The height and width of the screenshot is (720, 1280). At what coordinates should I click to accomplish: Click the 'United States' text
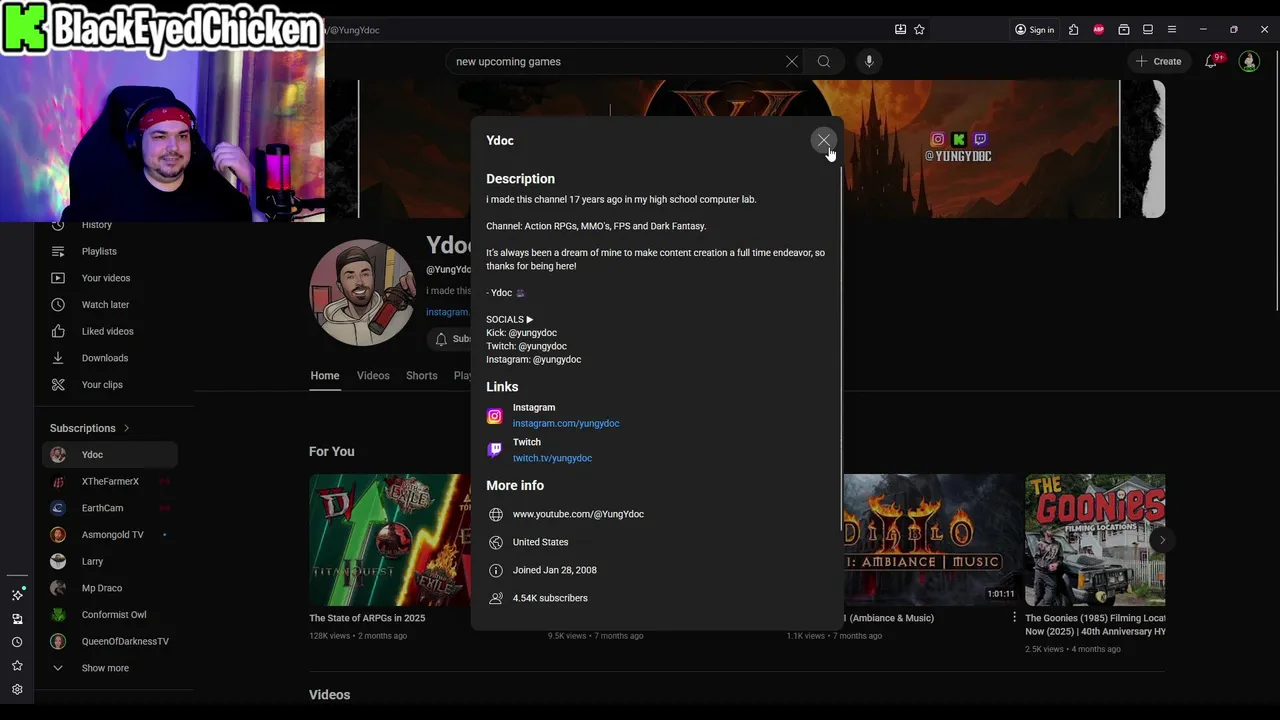point(540,542)
